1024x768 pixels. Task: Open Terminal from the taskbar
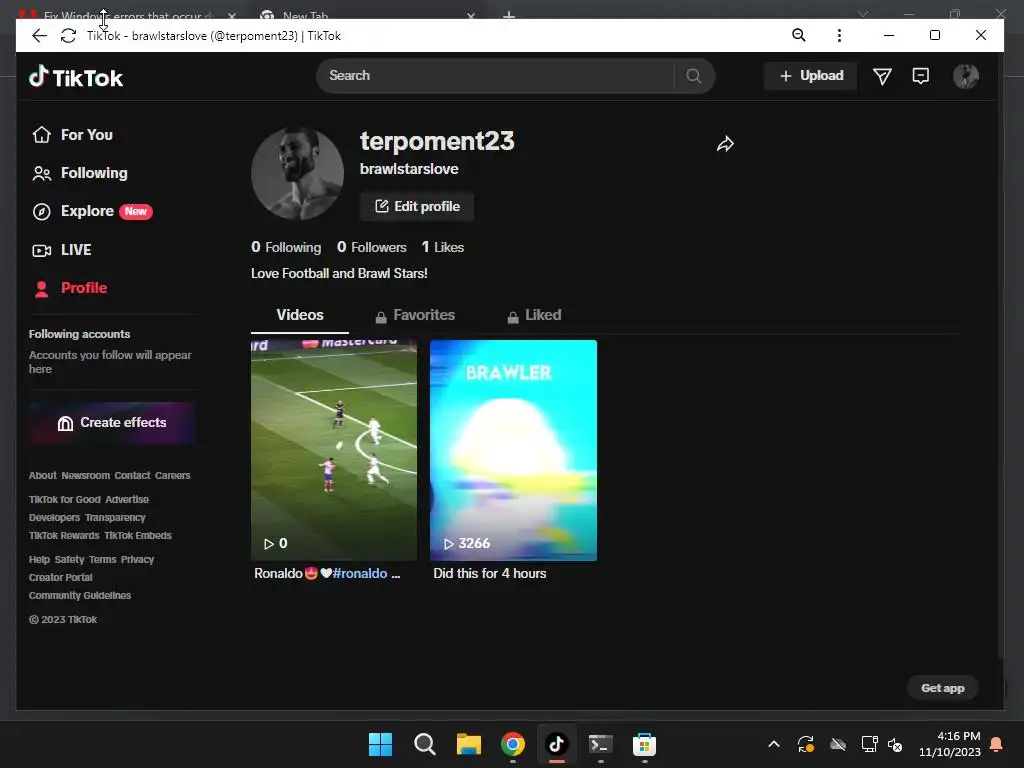[x=600, y=744]
